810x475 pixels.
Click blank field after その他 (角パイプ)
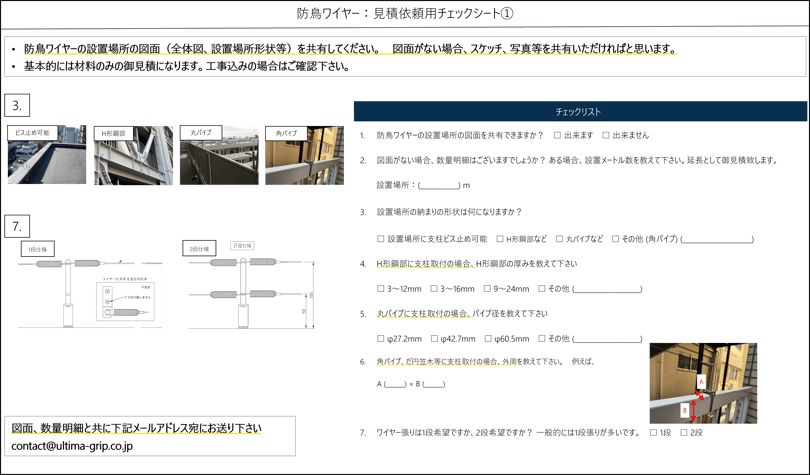717,239
